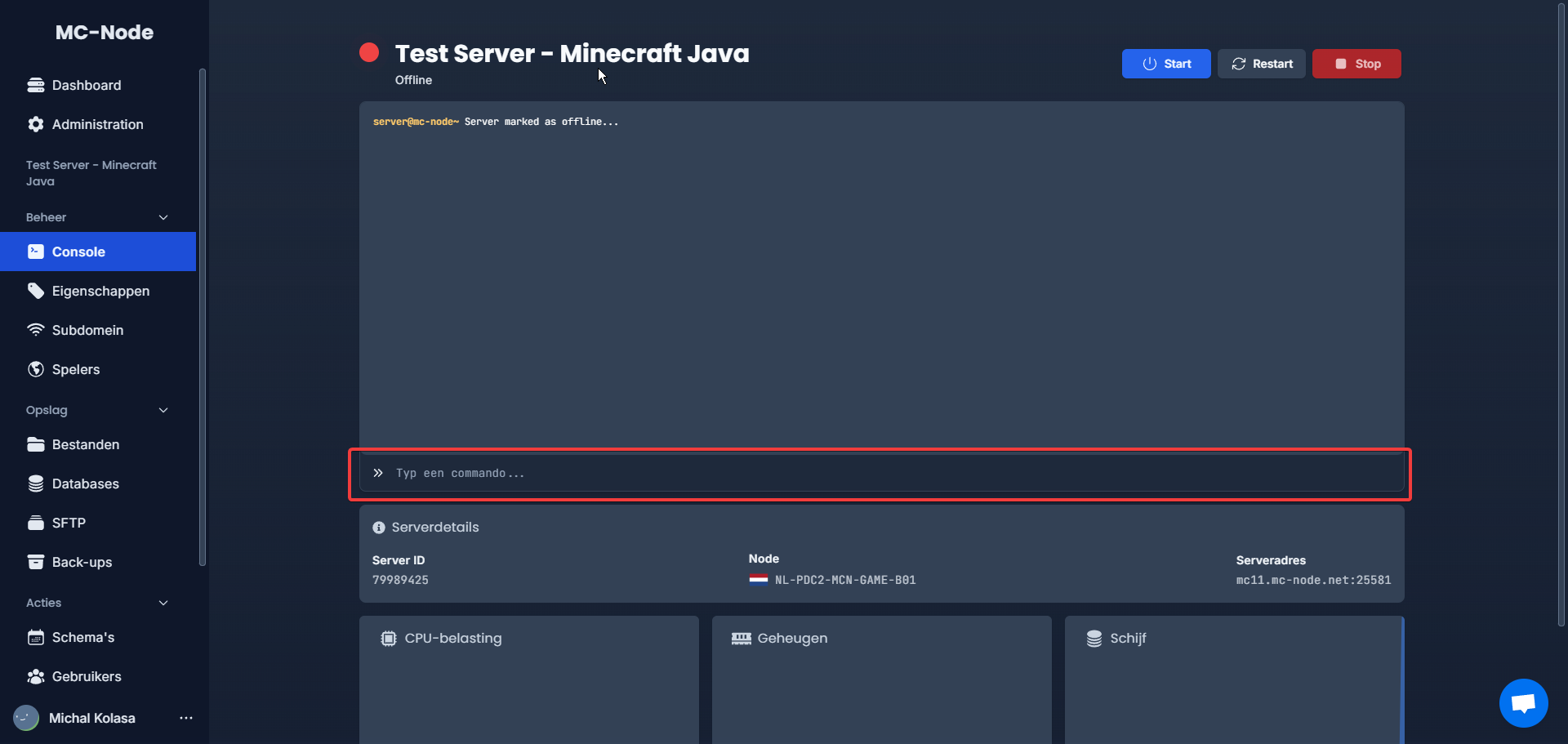Open the Back-ups page

98,562
